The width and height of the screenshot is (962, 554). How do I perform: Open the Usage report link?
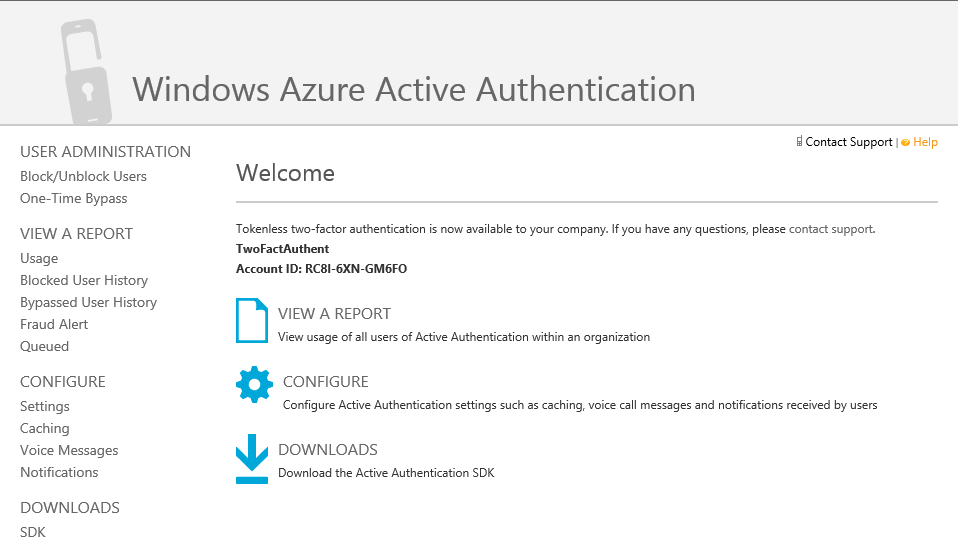point(39,258)
